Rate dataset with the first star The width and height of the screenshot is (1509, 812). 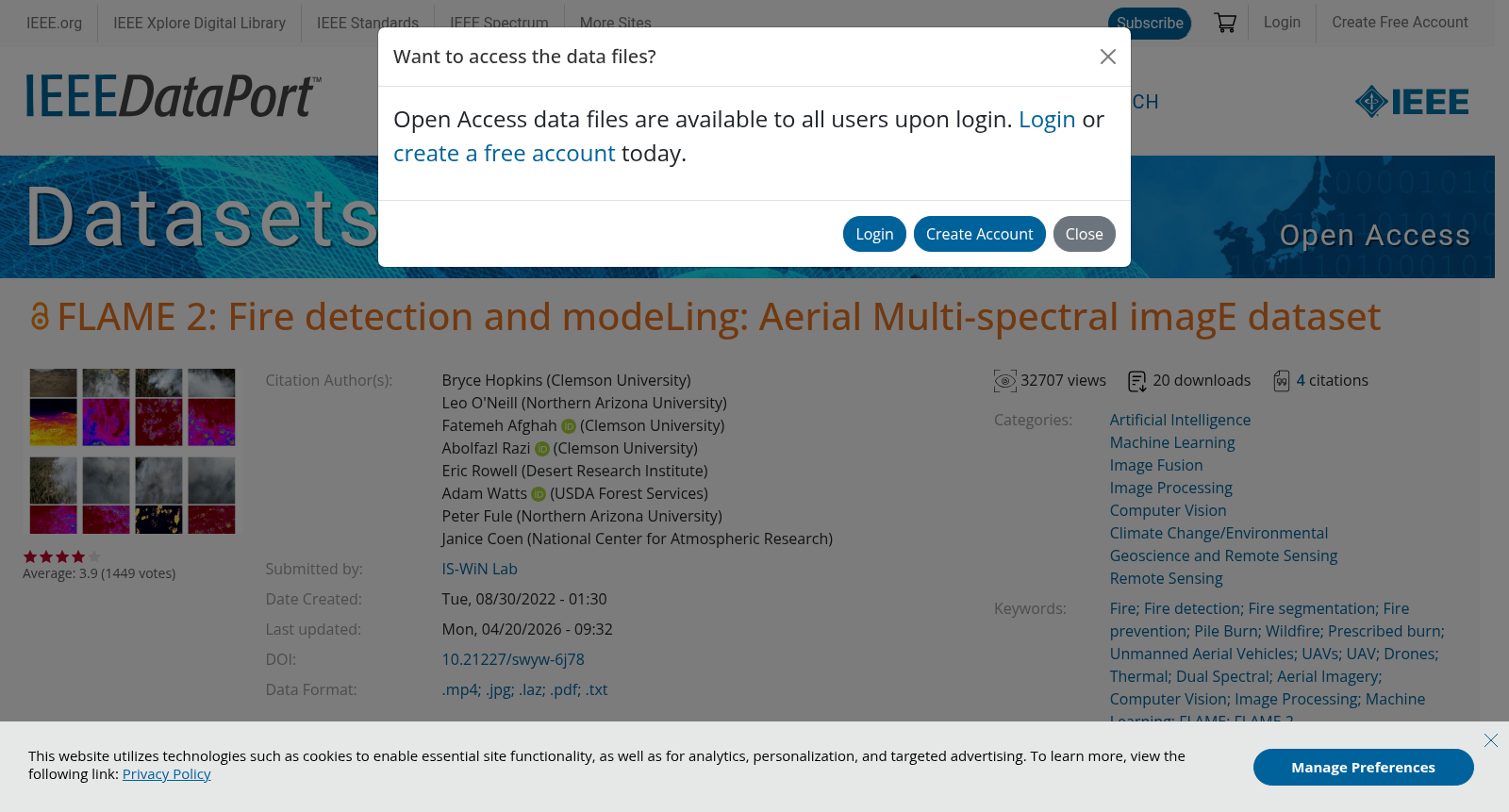(30, 557)
